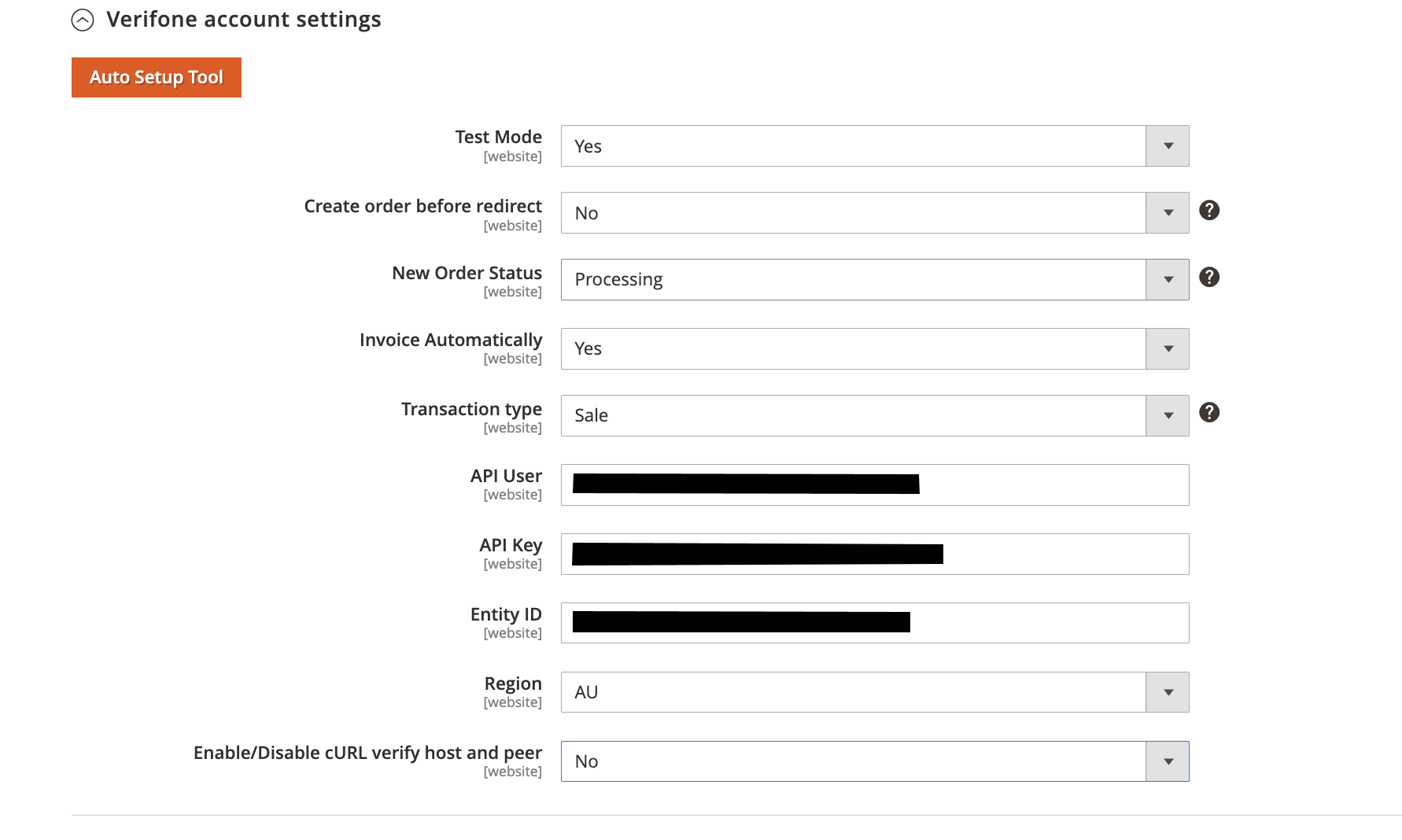Focus the API Key input field
The width and height of the screenshot is (1402, 840).
(x=874, y=554)
